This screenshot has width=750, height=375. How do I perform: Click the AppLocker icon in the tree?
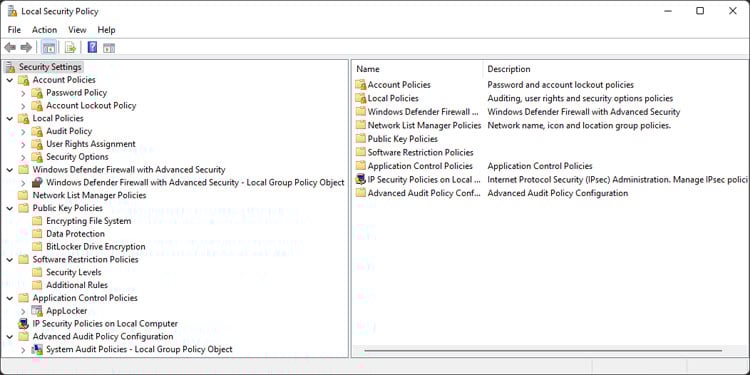(x=37, y=311)
